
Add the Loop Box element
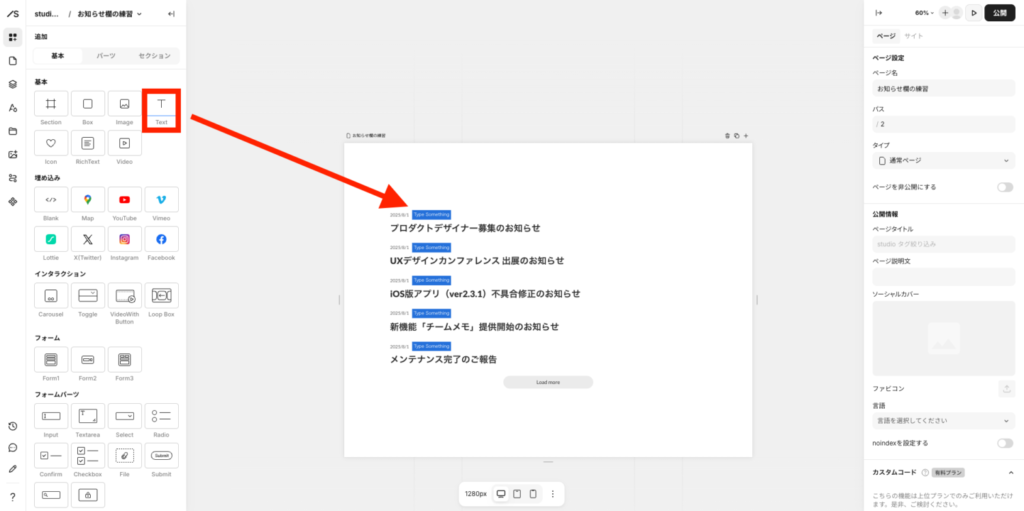(161, 296)
